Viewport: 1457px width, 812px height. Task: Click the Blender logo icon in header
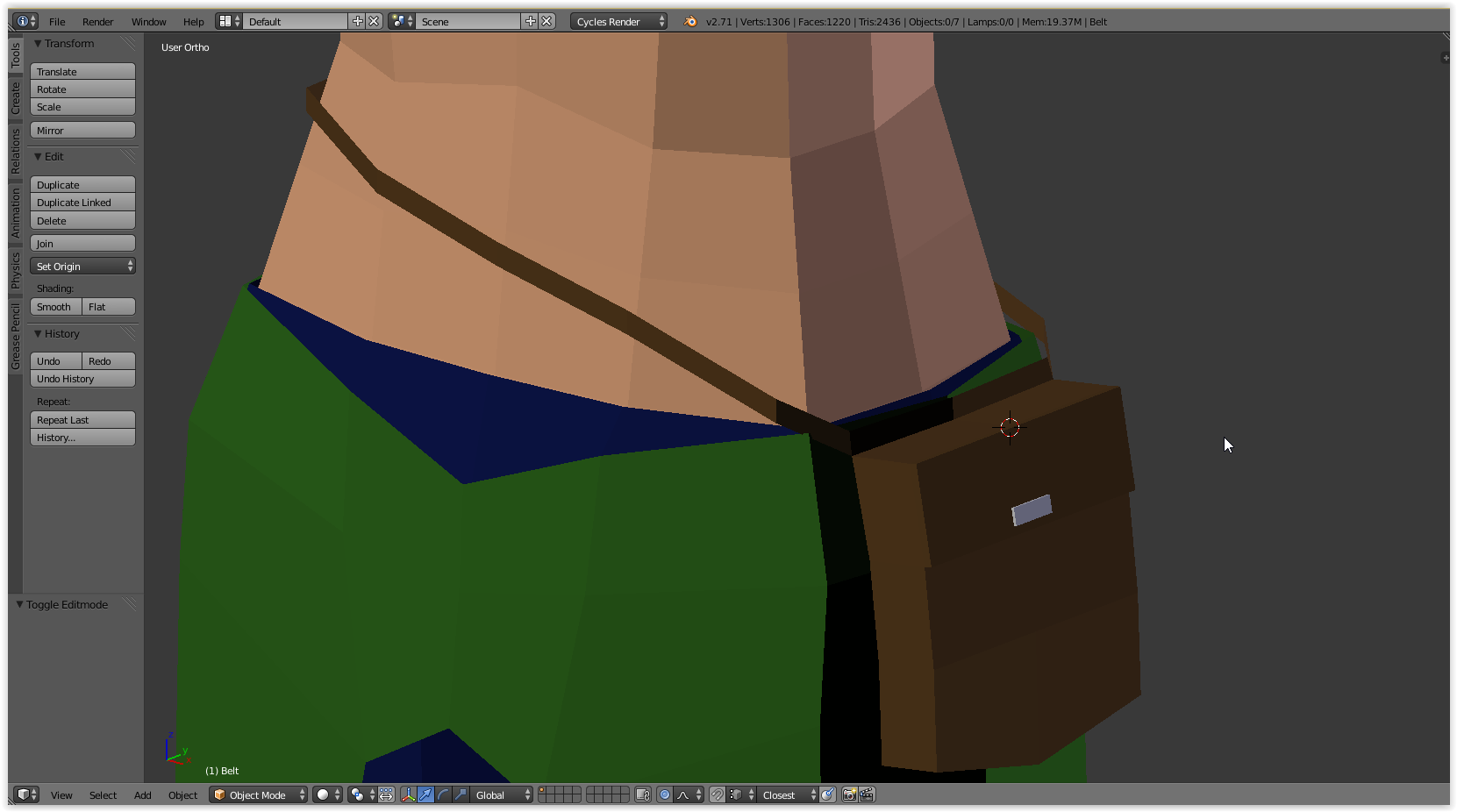pyautogui.click(x=690, y=21)
